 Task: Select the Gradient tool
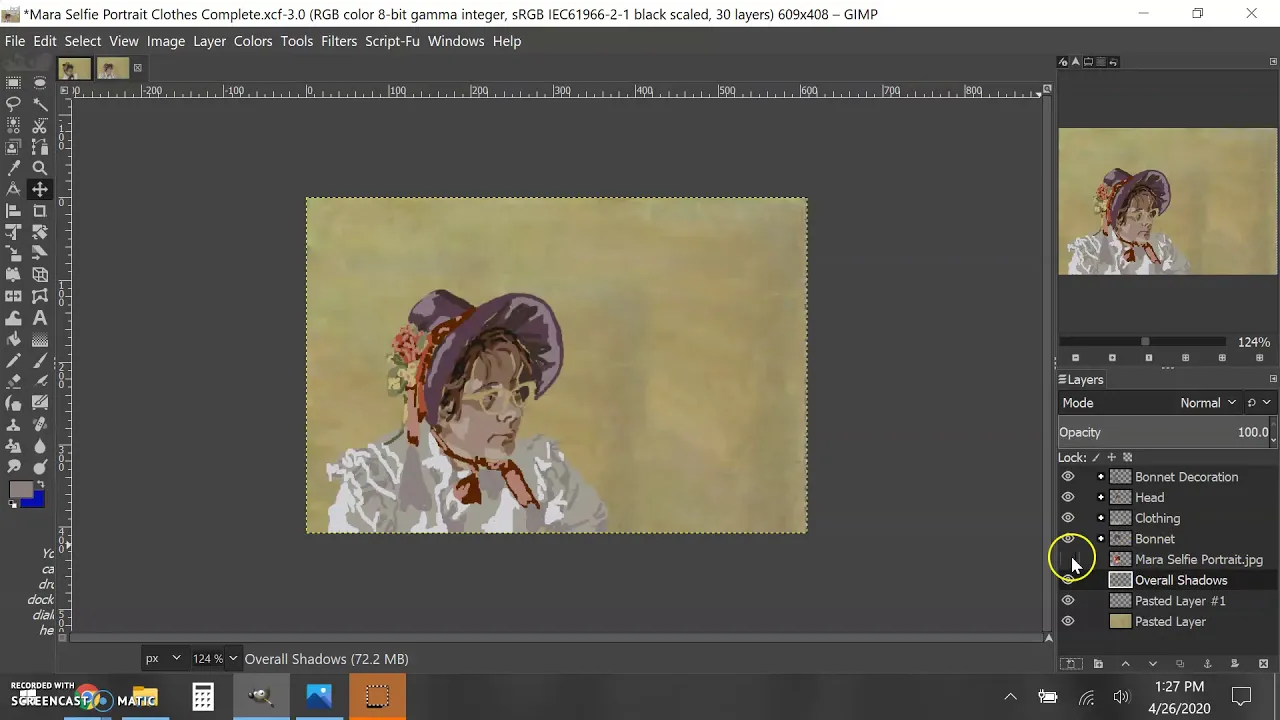40,339
